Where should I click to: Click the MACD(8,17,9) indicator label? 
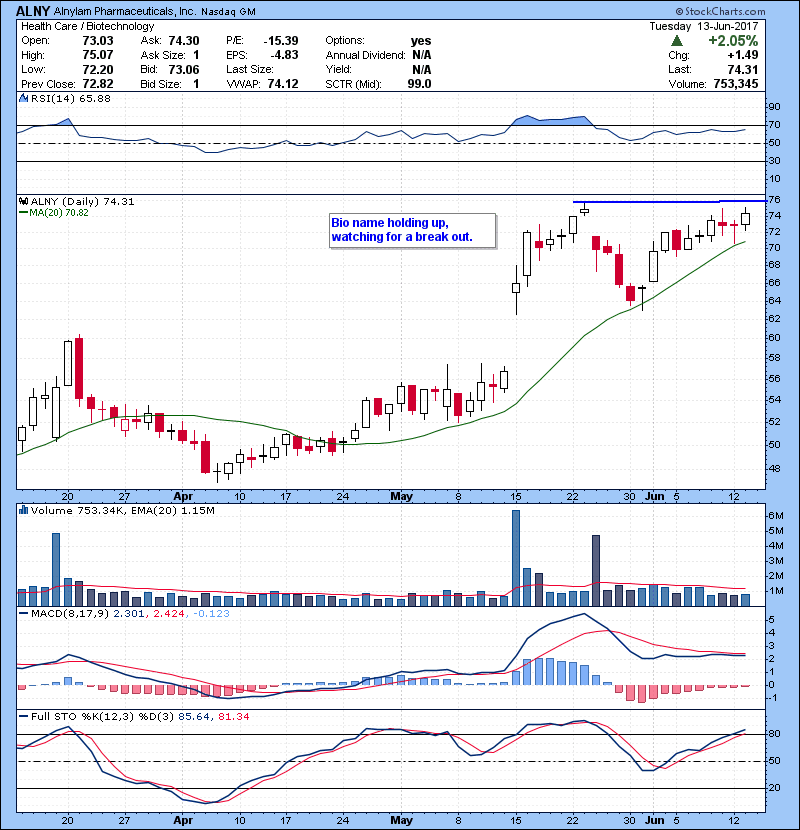[x=71, y=614]
